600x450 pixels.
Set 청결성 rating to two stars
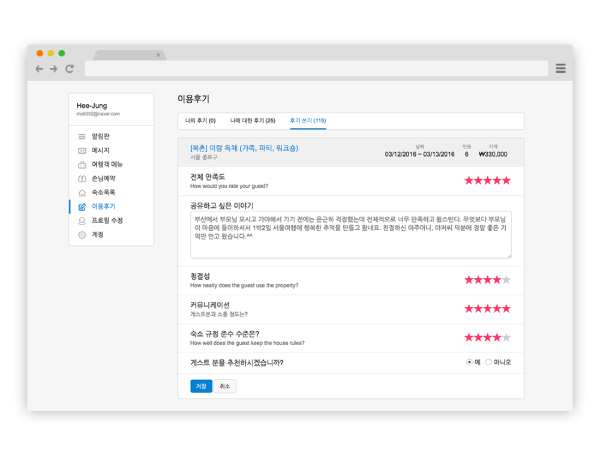[x=478, y=280]
